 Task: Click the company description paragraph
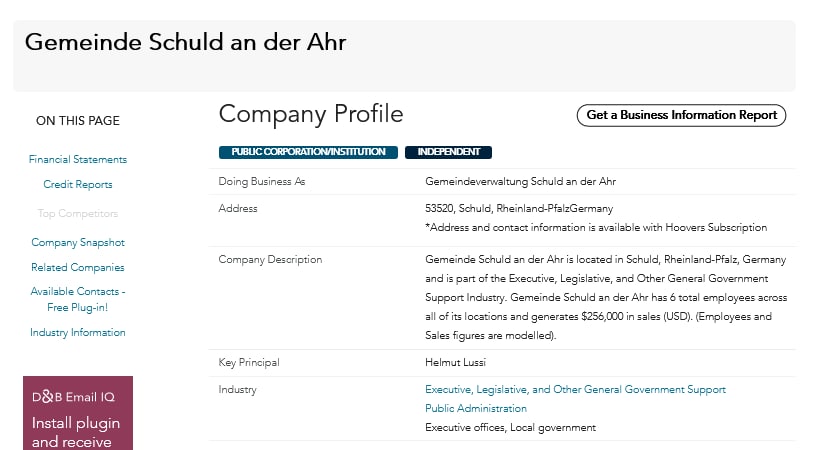tap(606, 297)
